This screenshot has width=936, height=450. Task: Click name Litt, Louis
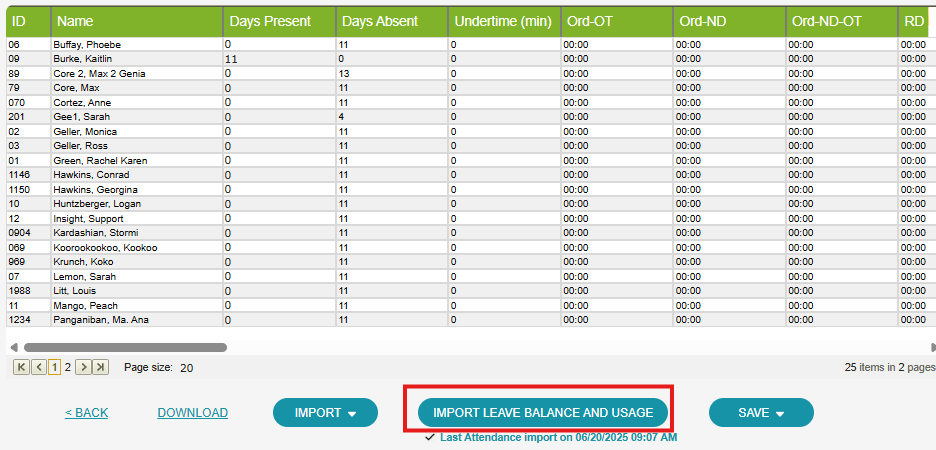[x=74, y=291]
